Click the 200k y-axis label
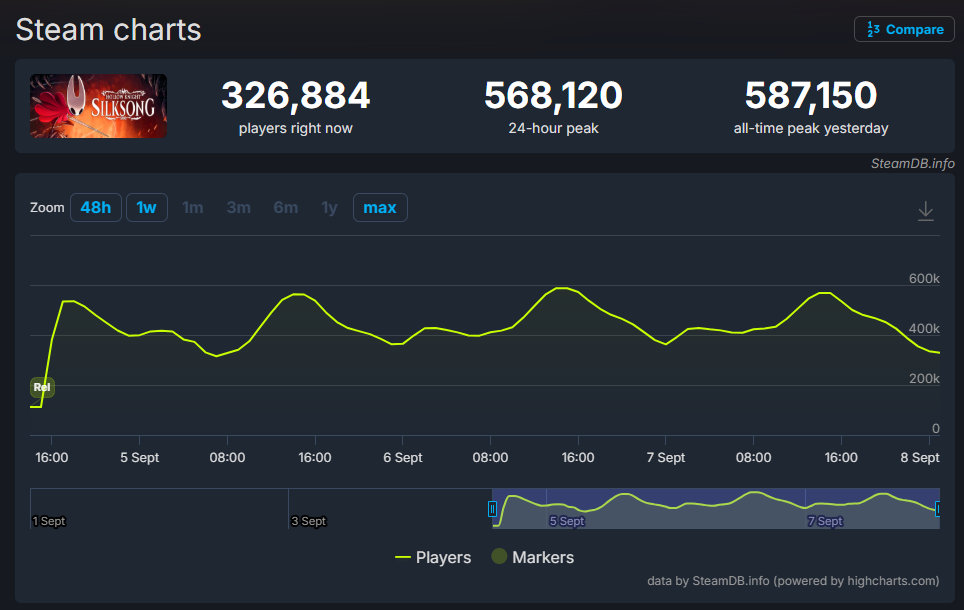The height and width of the screenshot is (610, 964). coord(924,378)
